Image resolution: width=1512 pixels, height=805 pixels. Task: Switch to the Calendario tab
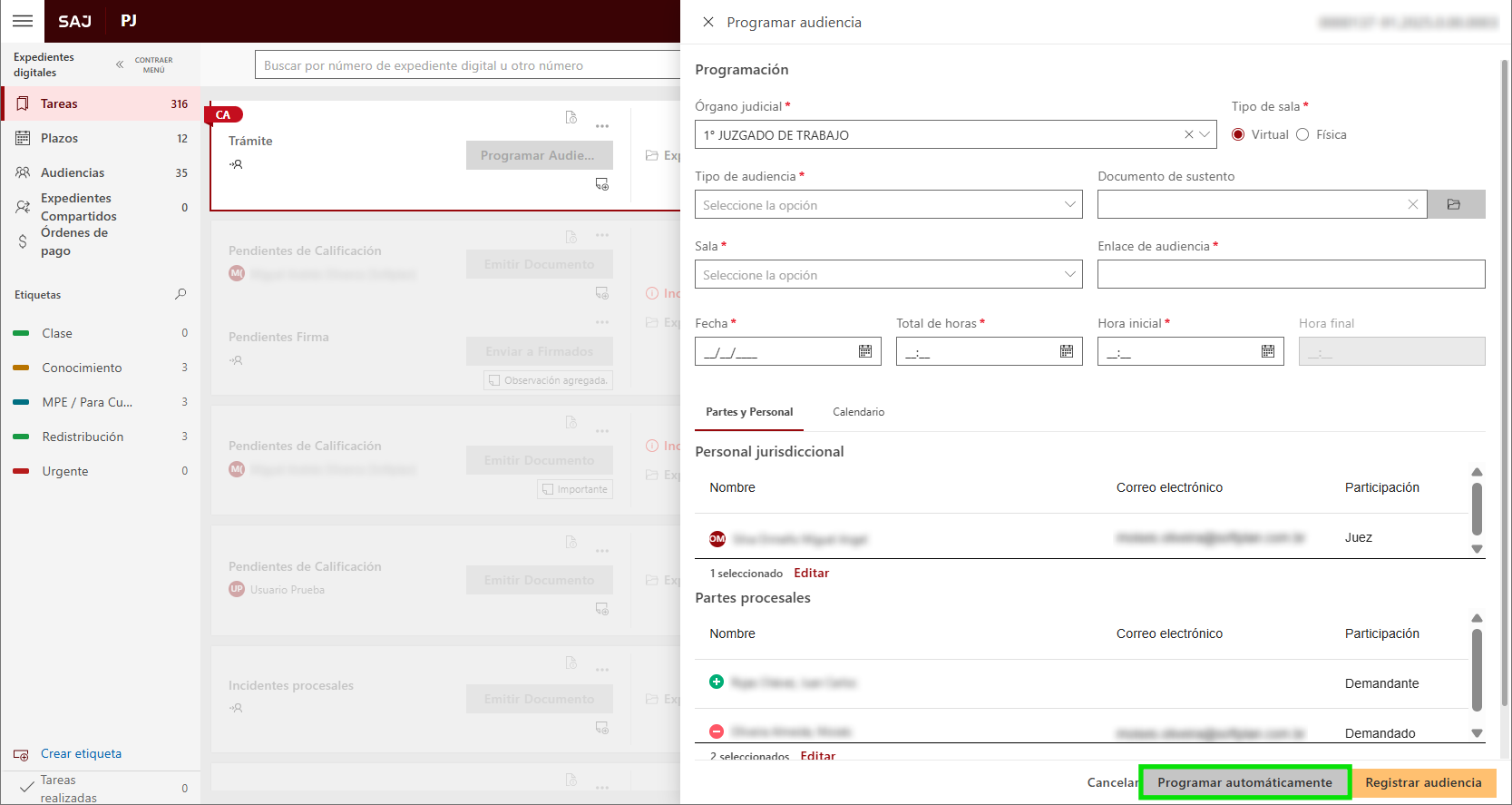(858, 412)
